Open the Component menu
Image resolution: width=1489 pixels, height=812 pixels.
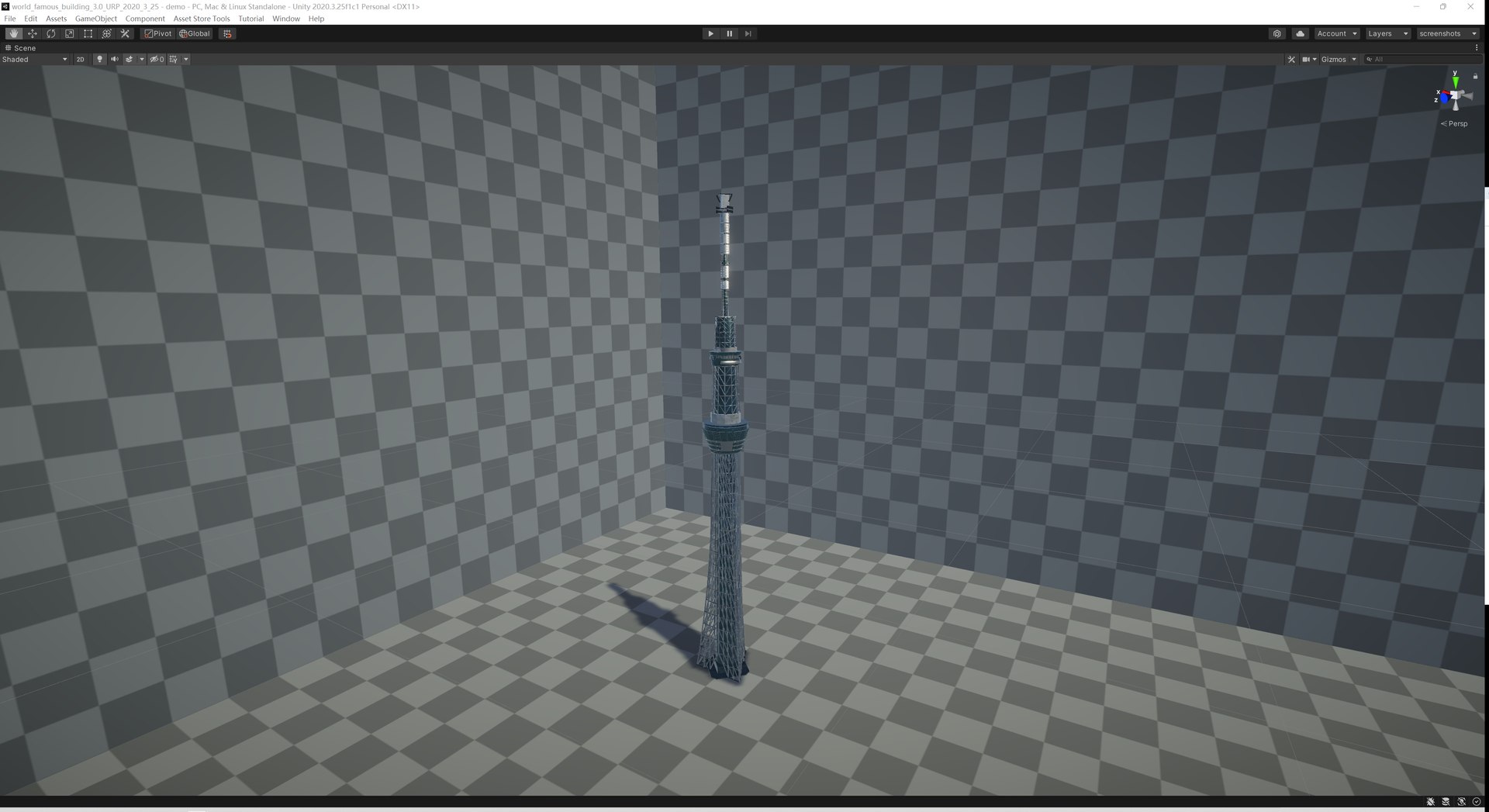(145, 19)
